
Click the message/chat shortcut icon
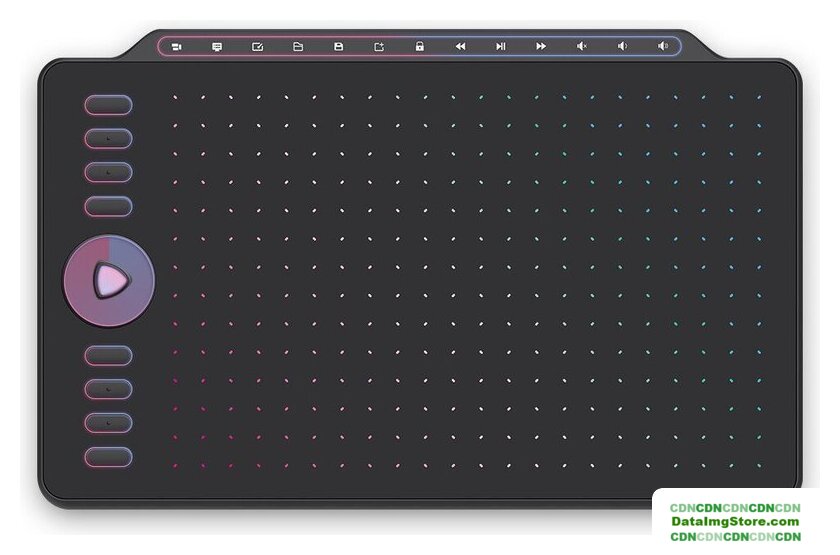[217, 47]
